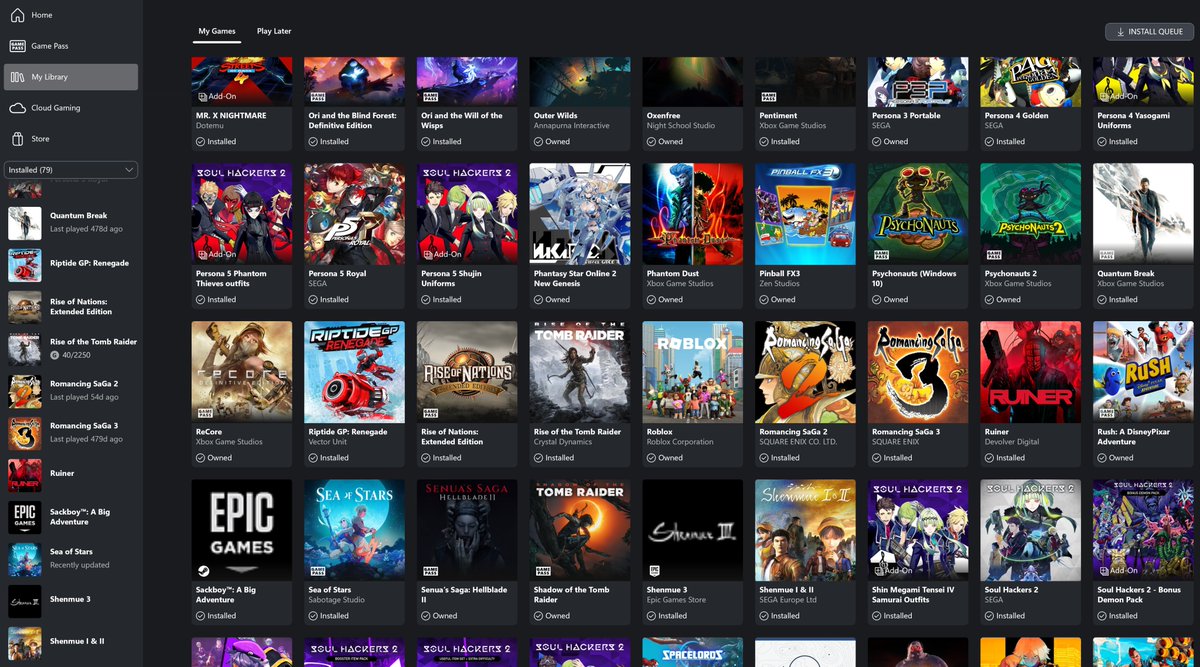Open Senua's Saga: Hellblade II cover
1200x667 pixels.
[x=467, y=530]
